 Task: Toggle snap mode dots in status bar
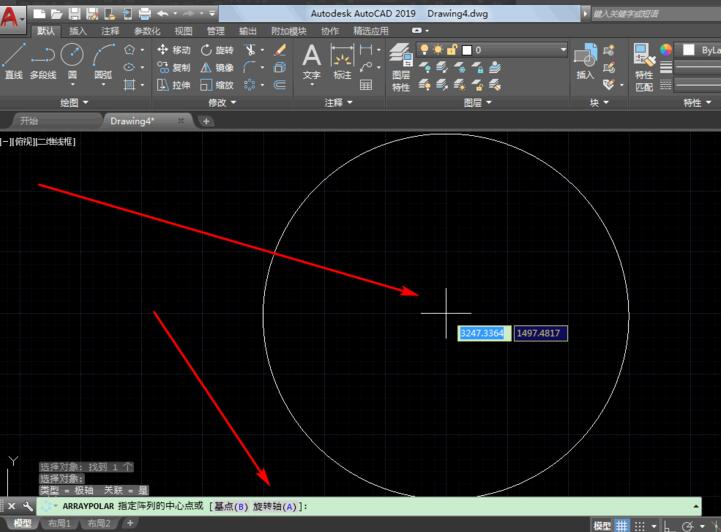click(640, 526)
